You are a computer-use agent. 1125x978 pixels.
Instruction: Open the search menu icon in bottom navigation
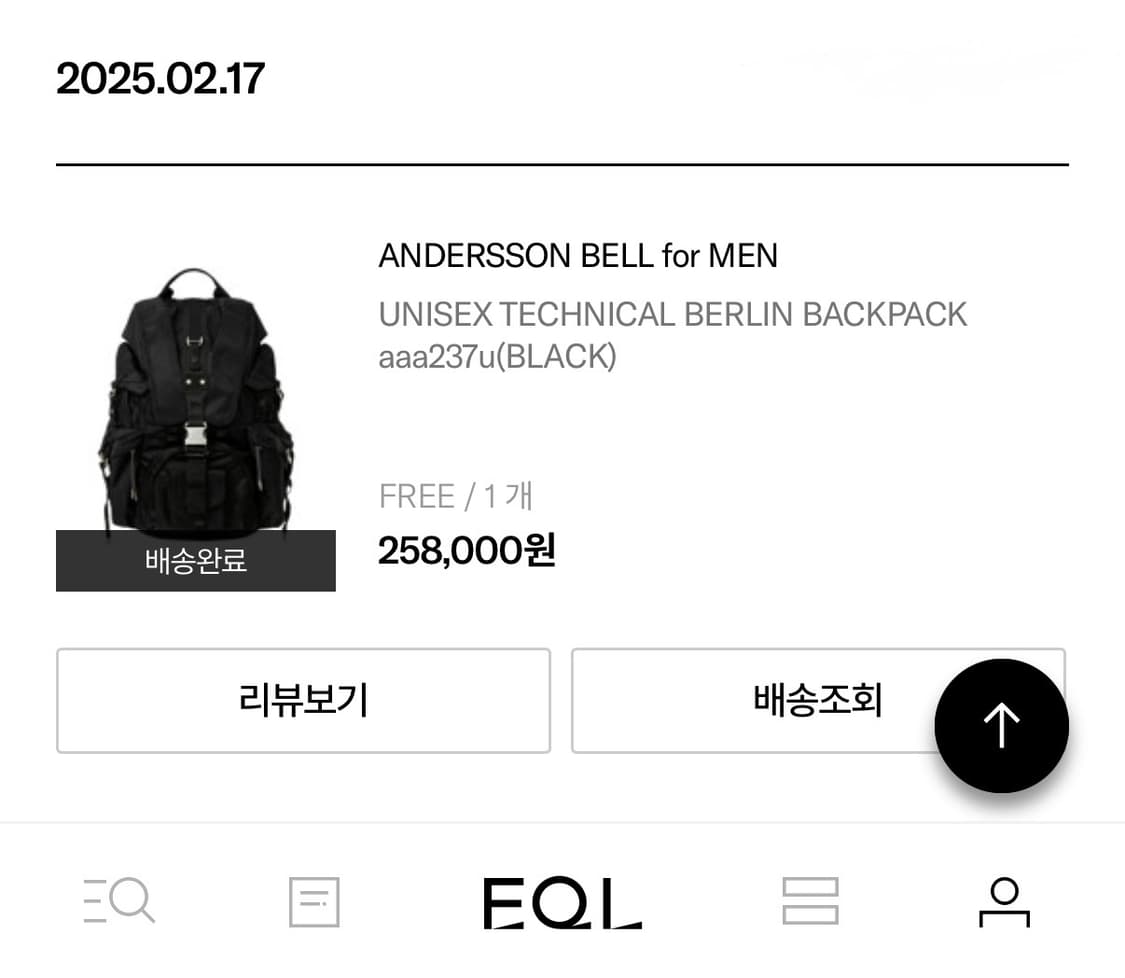119,901
